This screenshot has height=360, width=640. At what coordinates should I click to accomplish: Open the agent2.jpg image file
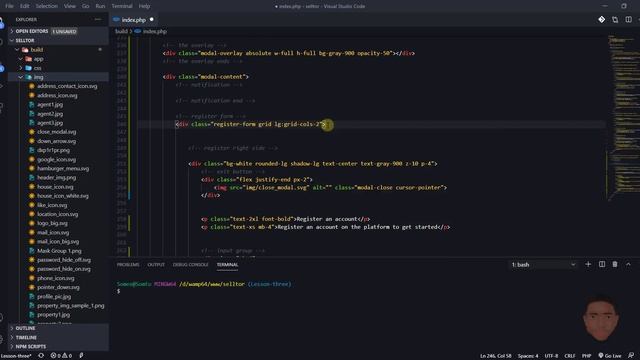[50, 113]
